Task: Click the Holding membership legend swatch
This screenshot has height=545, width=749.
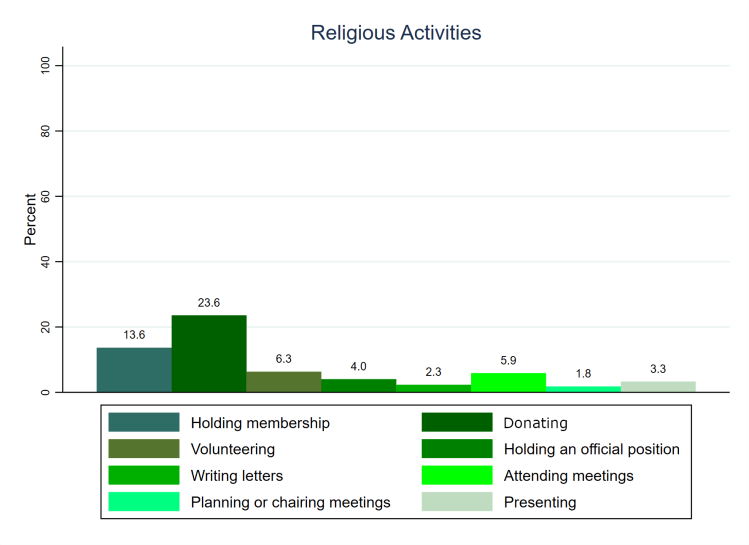Action: pyautogui.click(x=144, y=423)
